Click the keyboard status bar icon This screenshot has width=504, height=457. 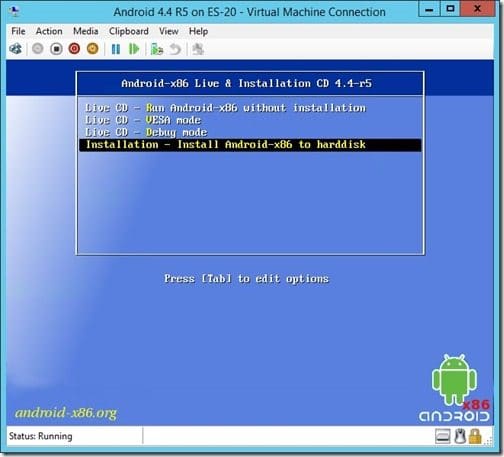tap(443, 436)
